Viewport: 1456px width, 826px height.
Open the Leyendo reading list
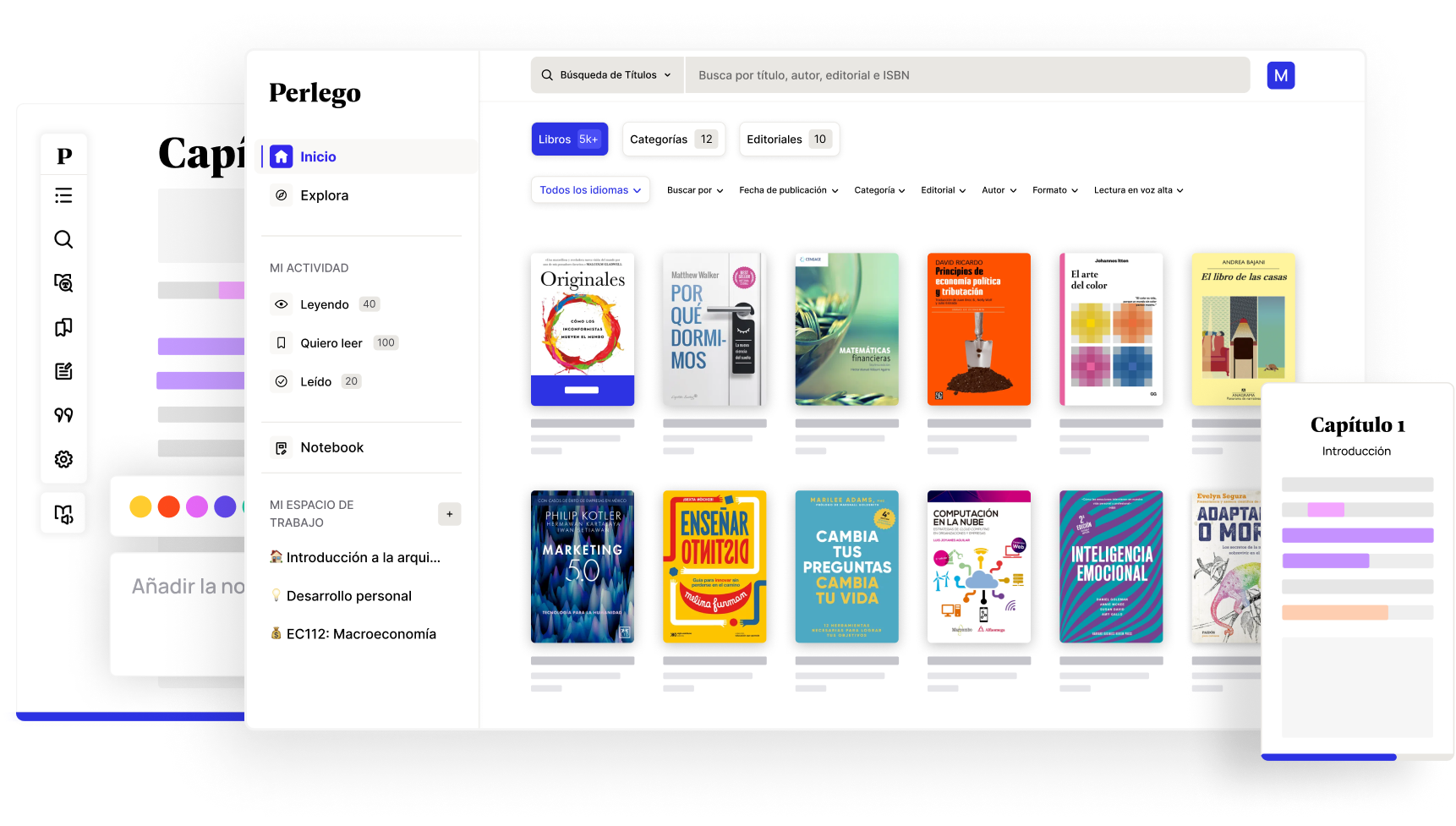(x=324, y=304)
